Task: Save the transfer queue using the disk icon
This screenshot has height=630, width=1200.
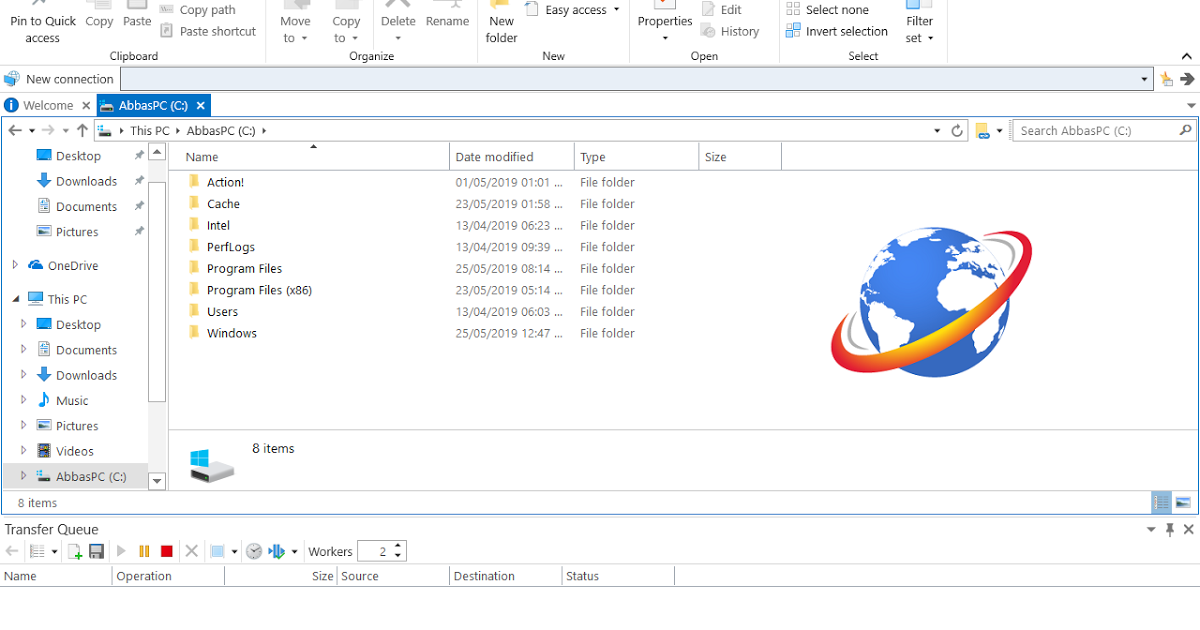Action: (96, 551)
